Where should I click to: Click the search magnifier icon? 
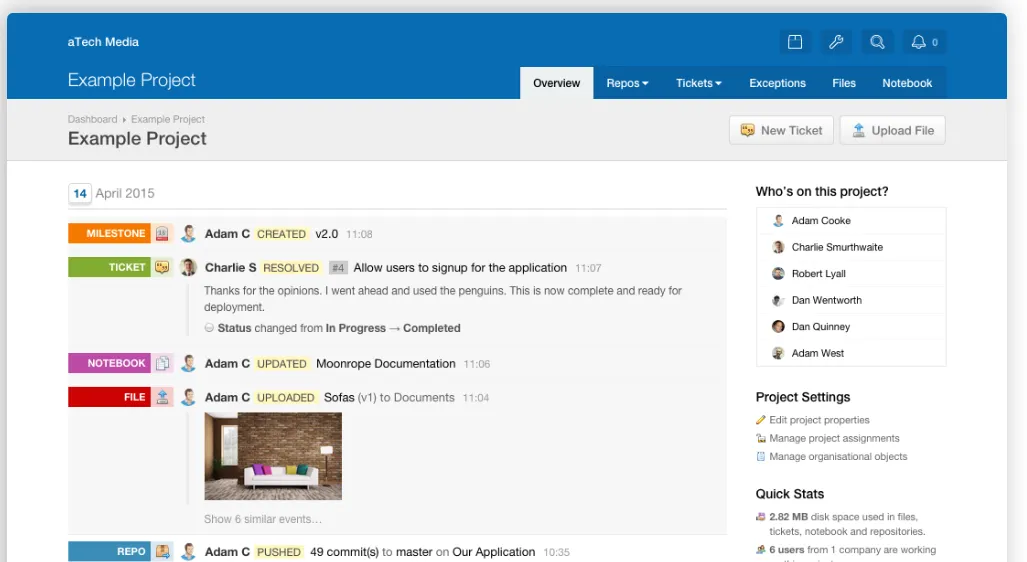click(877, 42)
